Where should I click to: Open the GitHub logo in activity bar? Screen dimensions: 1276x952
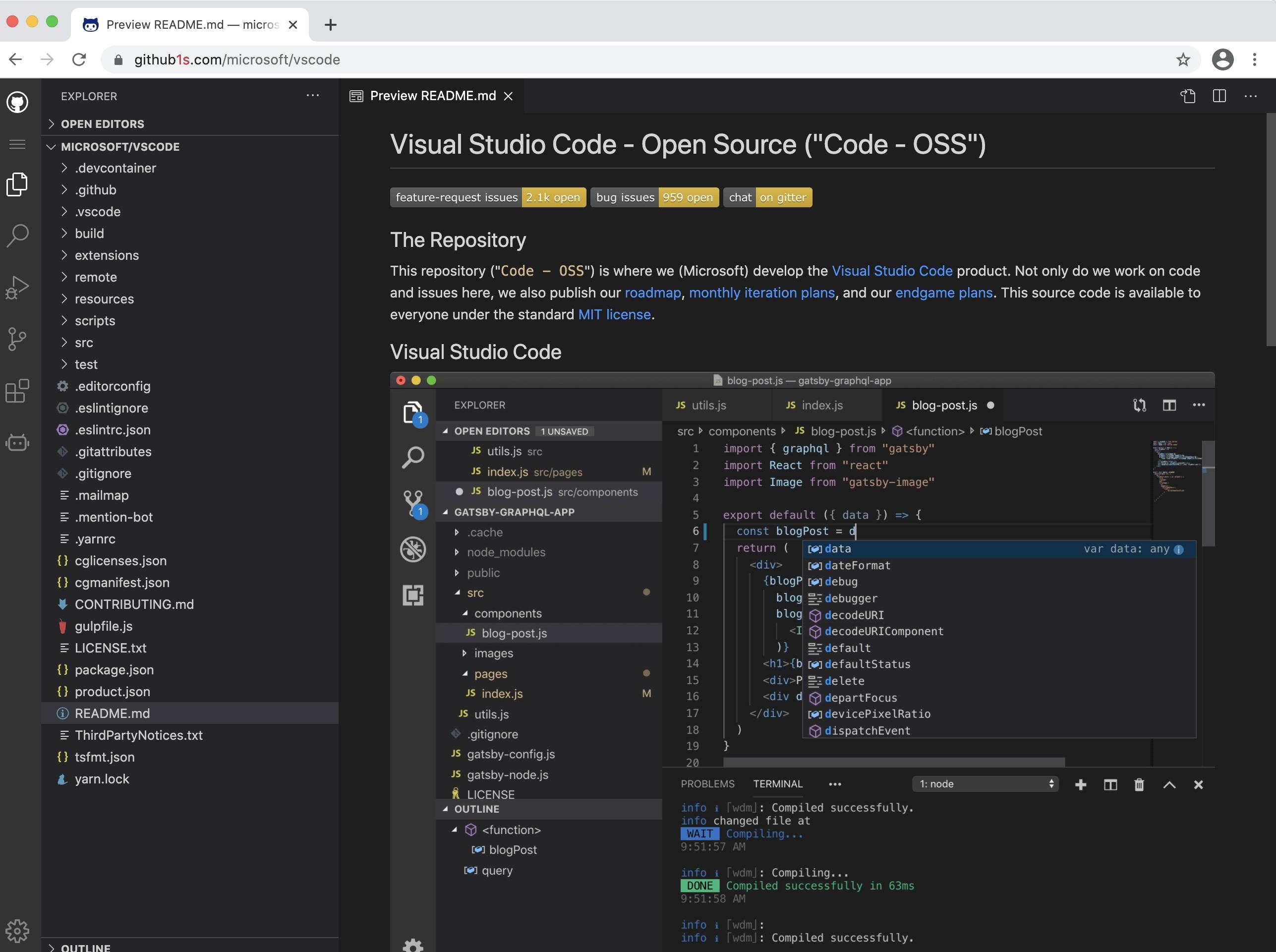coord(17,103)
